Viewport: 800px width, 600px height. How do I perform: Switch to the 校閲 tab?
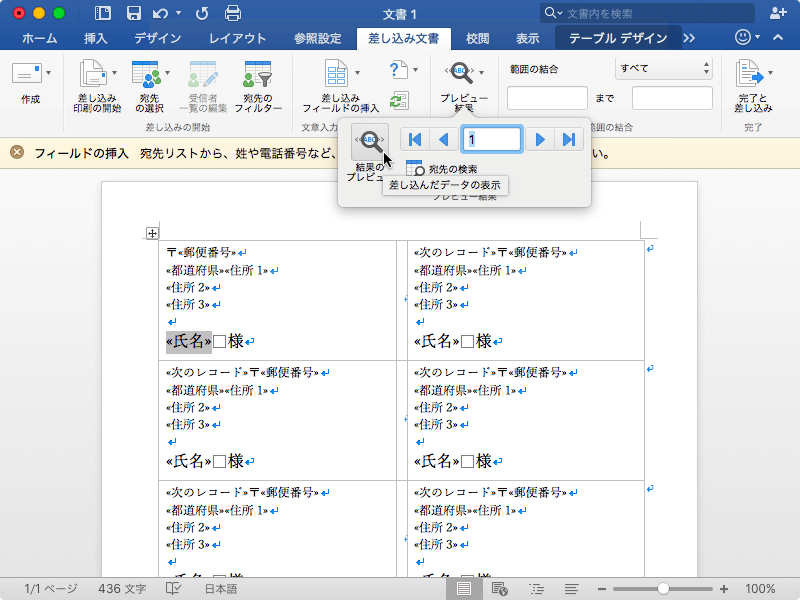pyautogui.click(x=478, y=38)
